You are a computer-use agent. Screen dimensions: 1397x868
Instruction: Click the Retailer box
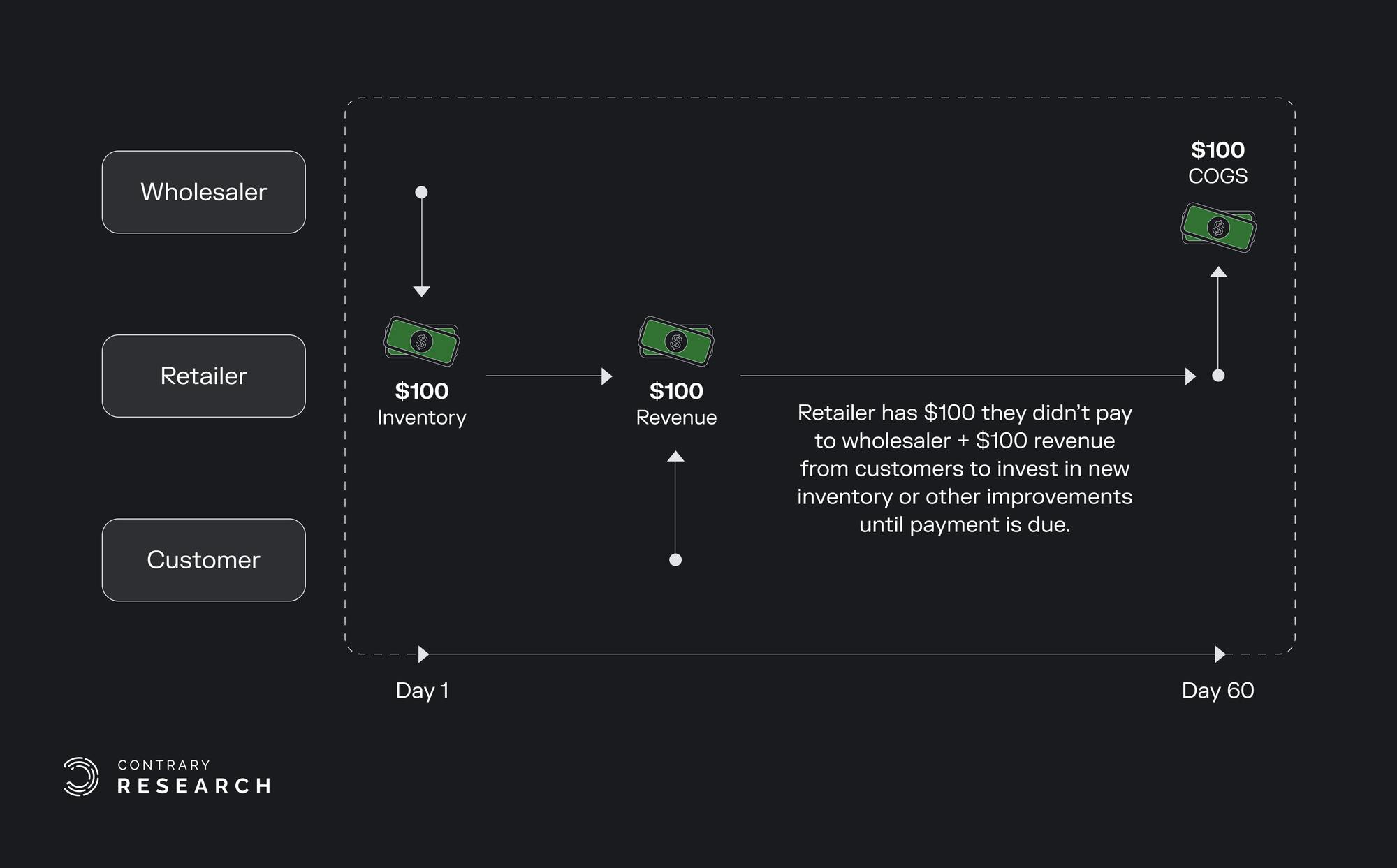coord(203,376)
